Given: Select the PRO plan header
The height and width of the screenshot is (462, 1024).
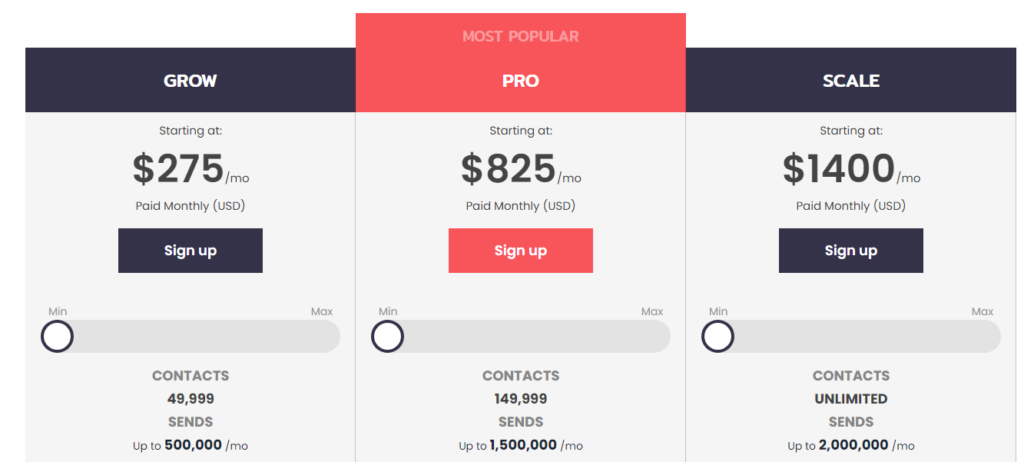Looking at the screenshot, I should click(x=520, y=81).
